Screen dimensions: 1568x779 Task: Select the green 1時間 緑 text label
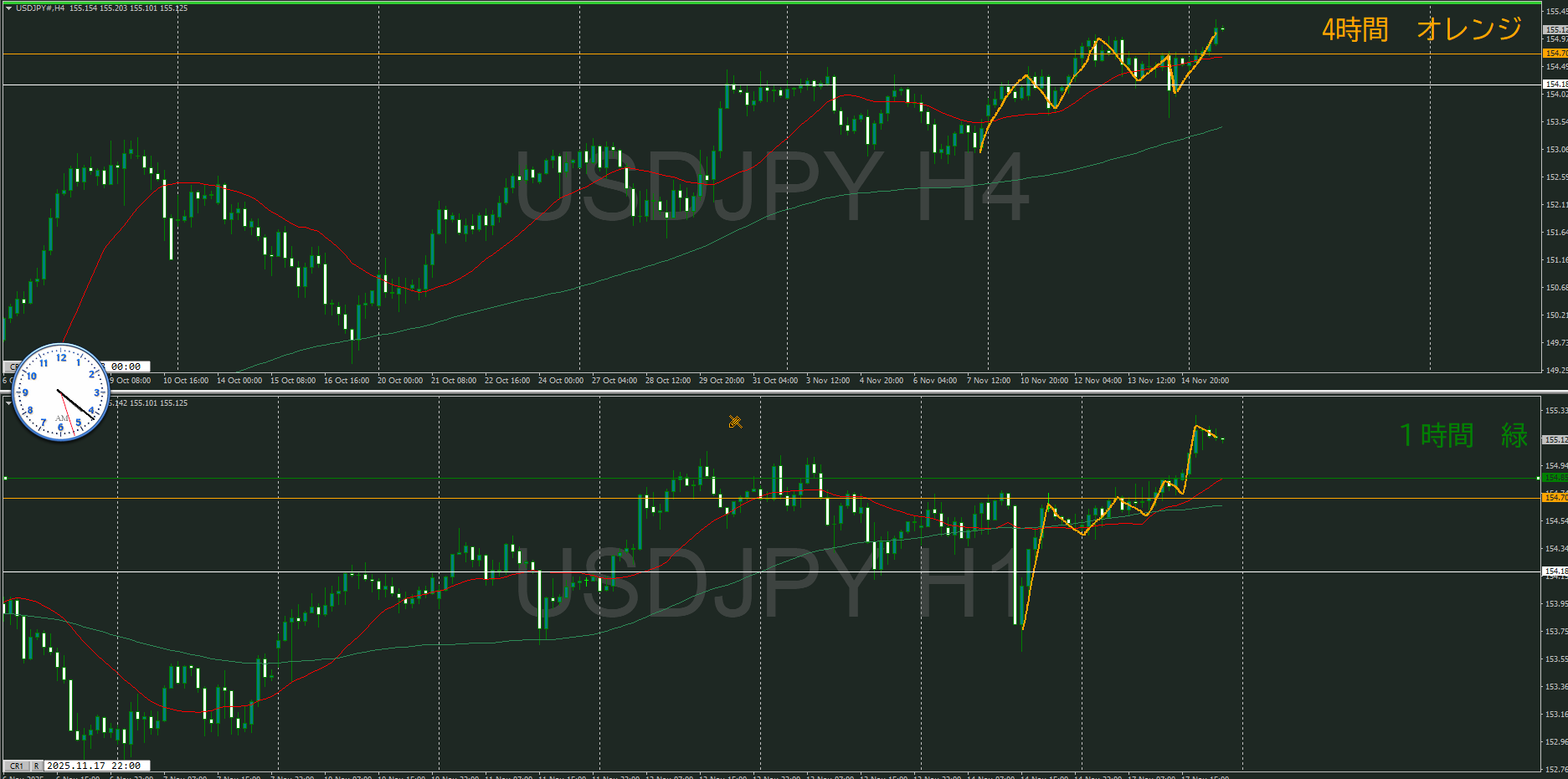1463,435
